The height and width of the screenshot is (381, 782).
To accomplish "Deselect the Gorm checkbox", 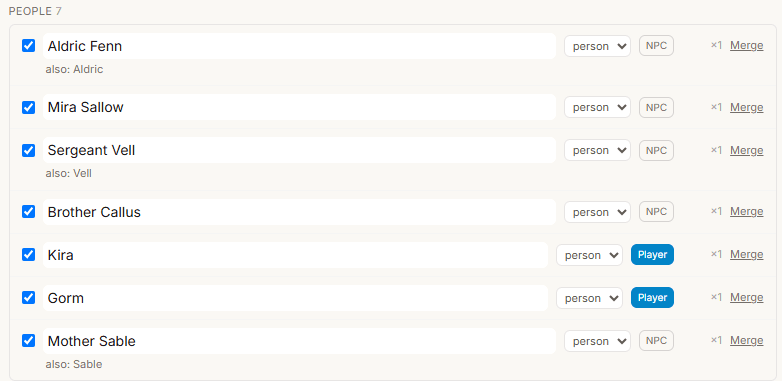I will pyautogui.click(x=28, y=298).
